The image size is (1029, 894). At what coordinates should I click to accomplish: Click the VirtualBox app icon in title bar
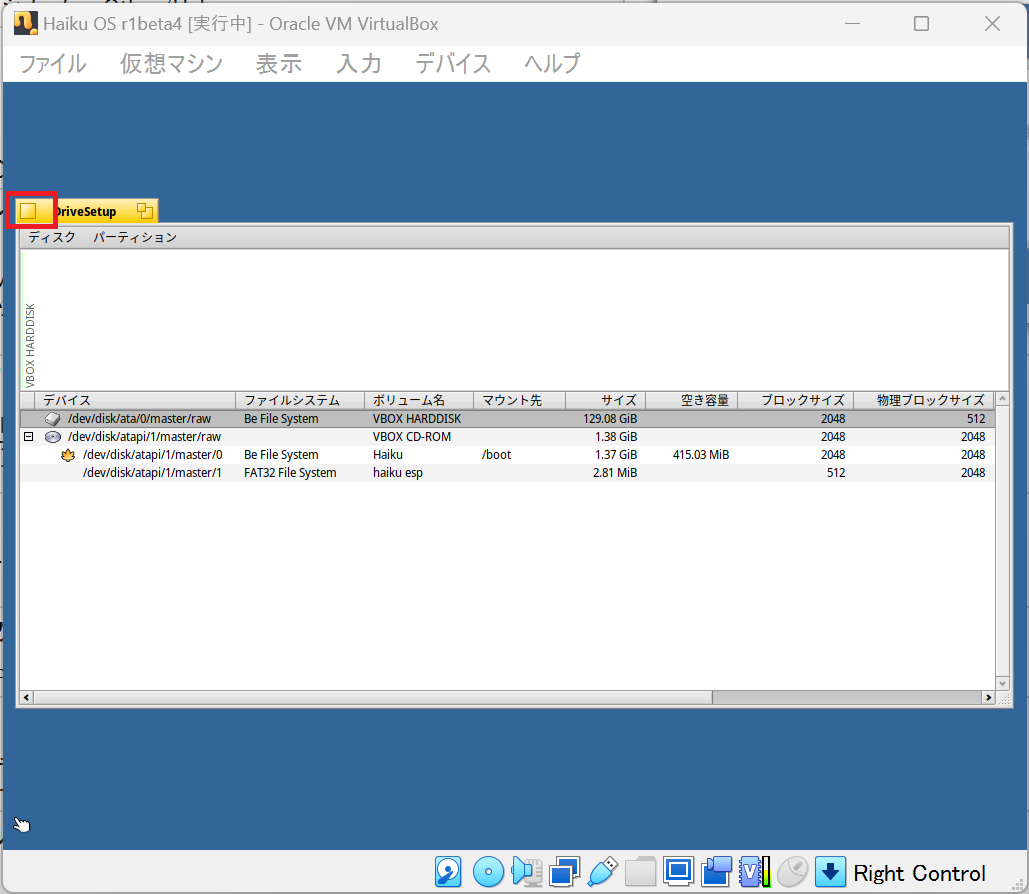pos(26,23)
